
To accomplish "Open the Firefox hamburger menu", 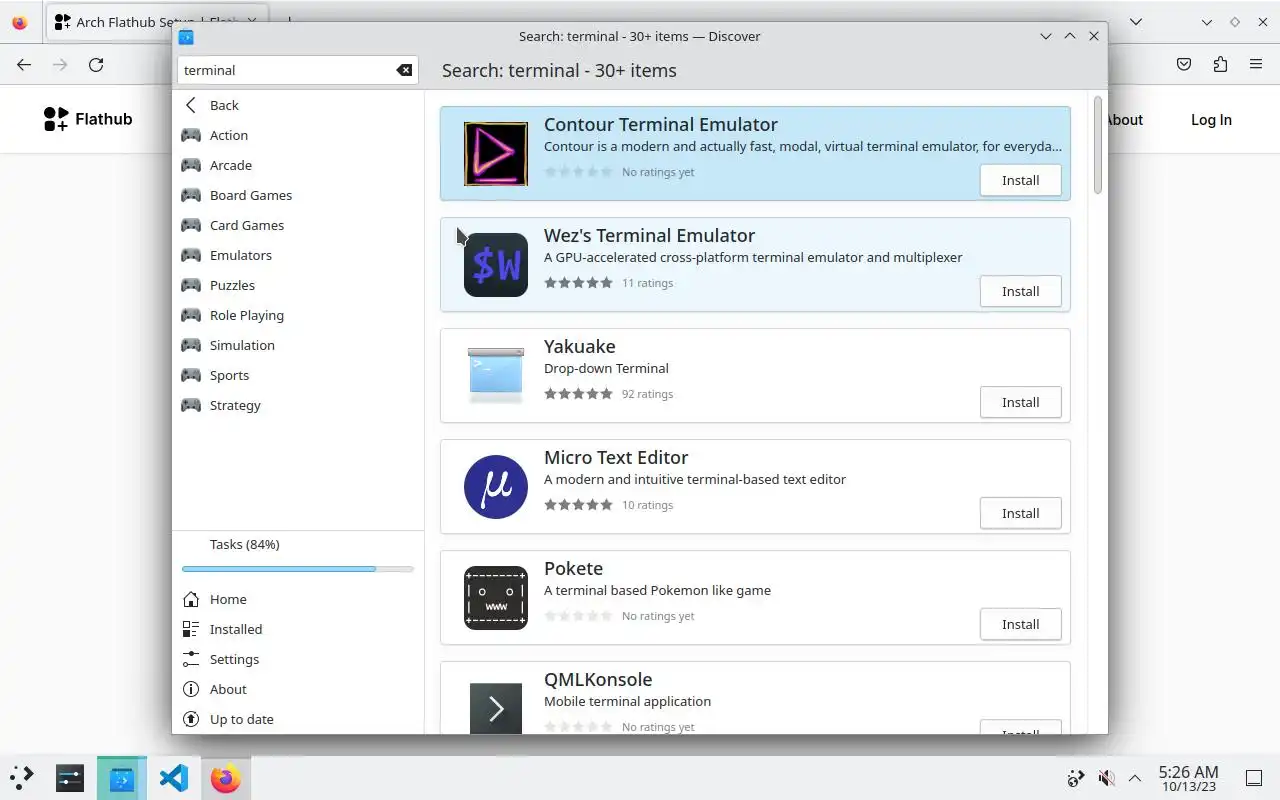I will (1256, 64).
